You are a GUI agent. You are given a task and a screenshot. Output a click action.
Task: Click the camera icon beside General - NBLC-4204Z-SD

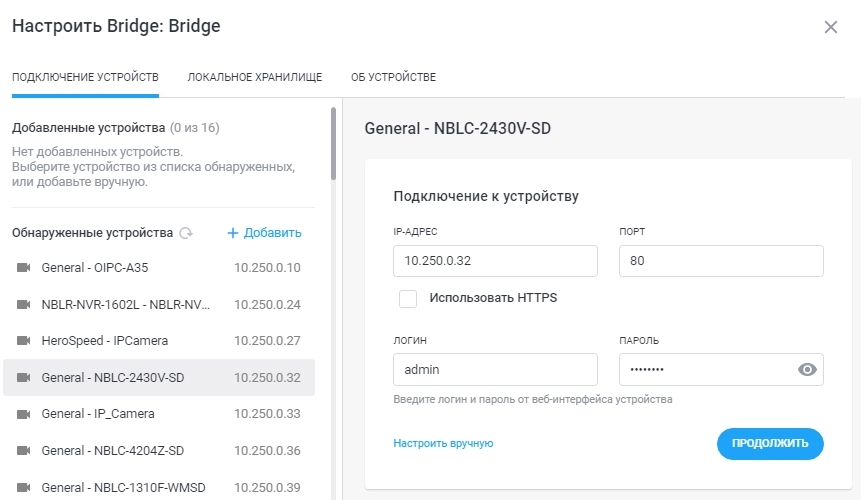[x=24, y=450]
